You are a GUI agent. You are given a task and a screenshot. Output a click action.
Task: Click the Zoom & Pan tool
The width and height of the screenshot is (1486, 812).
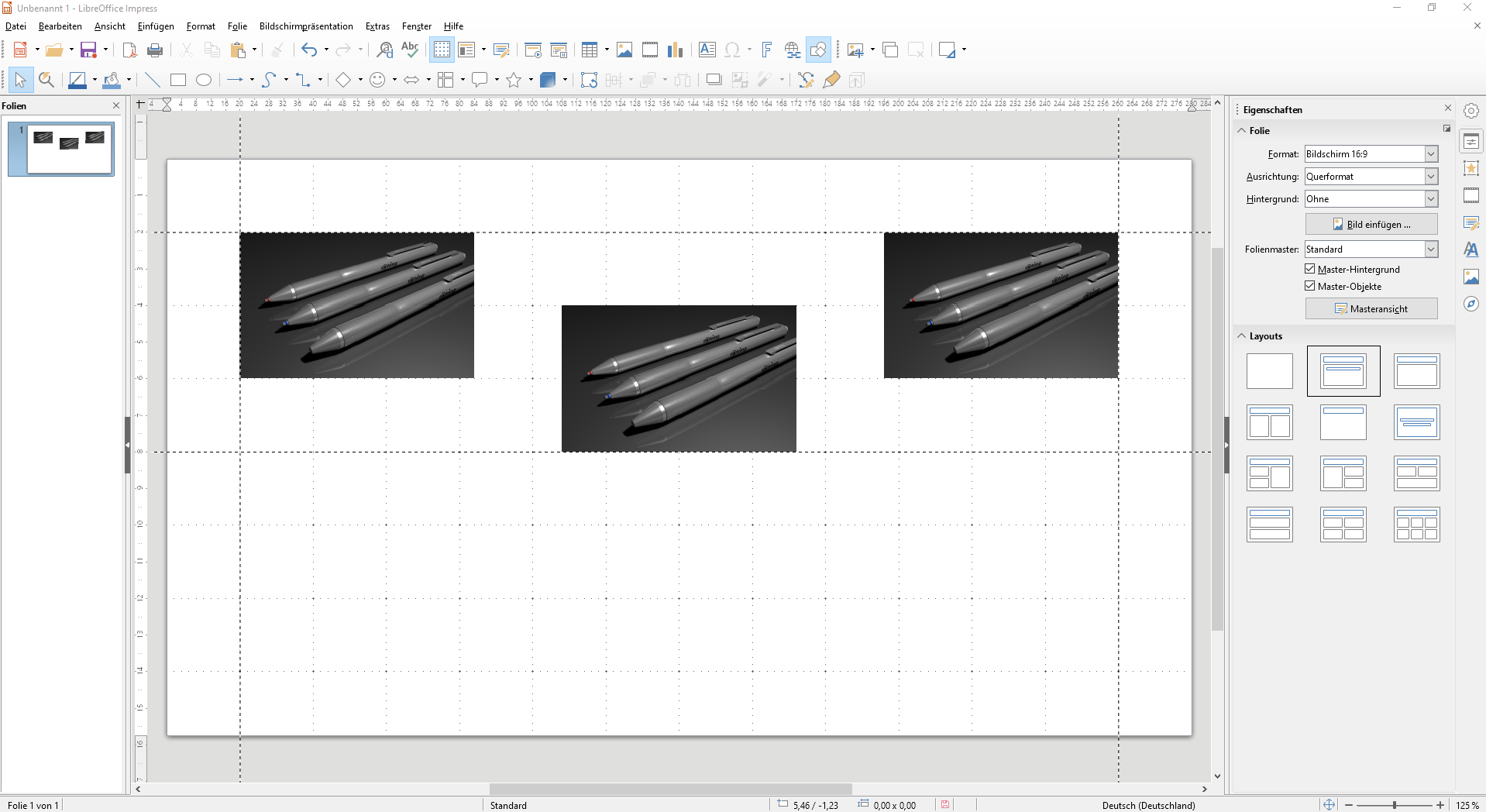[x=46, y=80]
